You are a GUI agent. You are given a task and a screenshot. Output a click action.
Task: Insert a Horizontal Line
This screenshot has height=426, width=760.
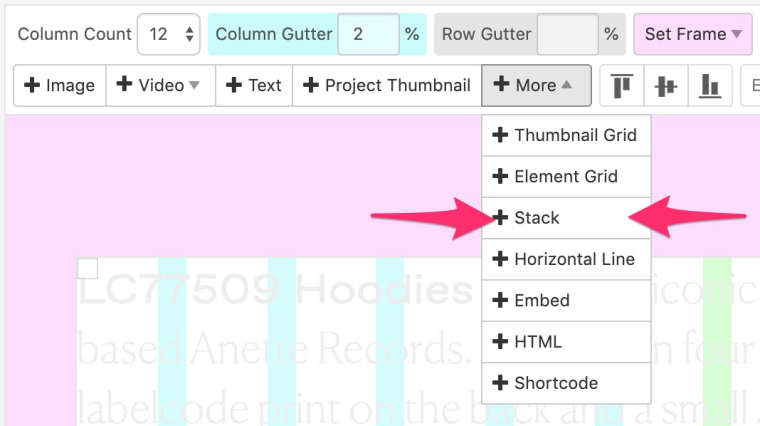tap(566, 259)
